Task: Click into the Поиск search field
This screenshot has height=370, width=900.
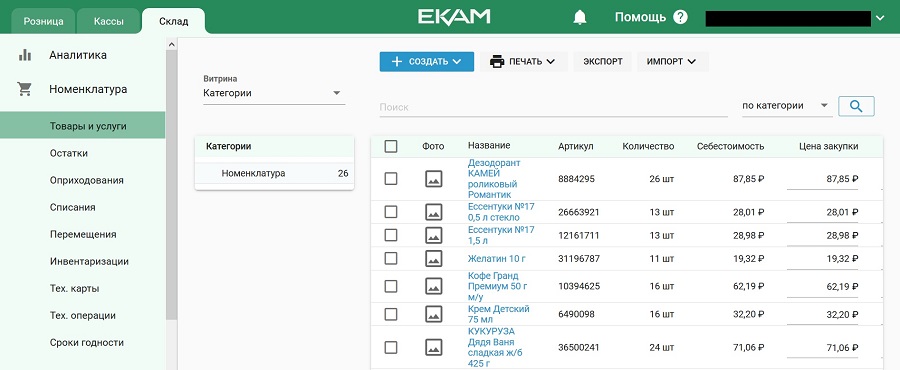Action: click(x=553, y=107)
